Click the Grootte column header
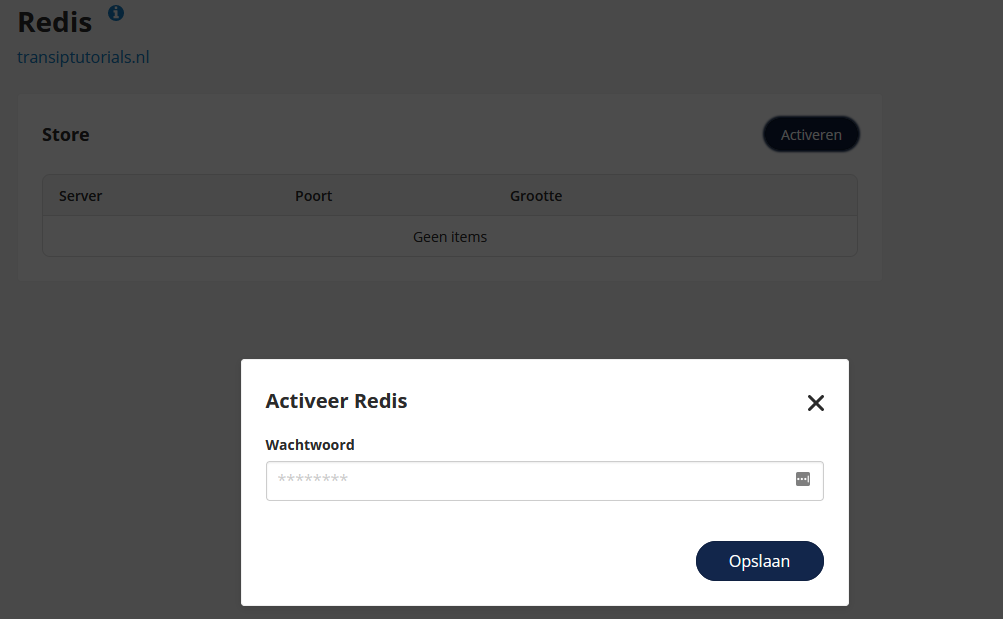Viewport: 1003px width, 619px height. (536, 196)
